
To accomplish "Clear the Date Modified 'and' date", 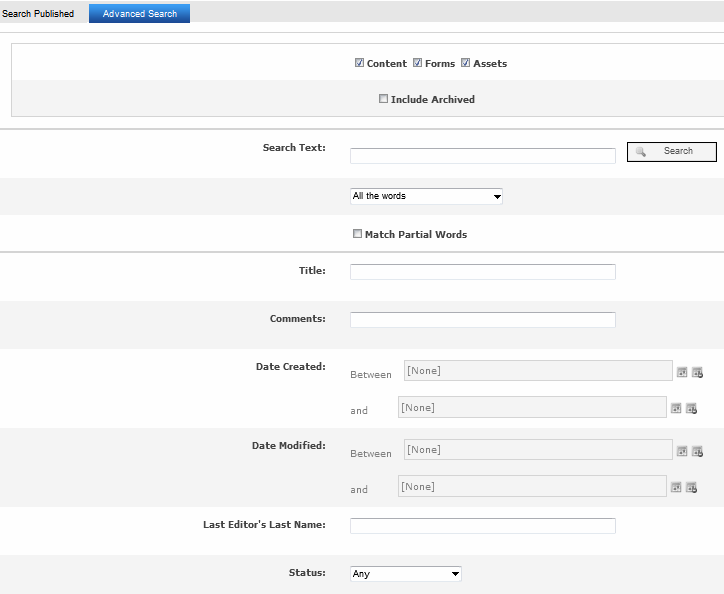I will coord(691,487).
